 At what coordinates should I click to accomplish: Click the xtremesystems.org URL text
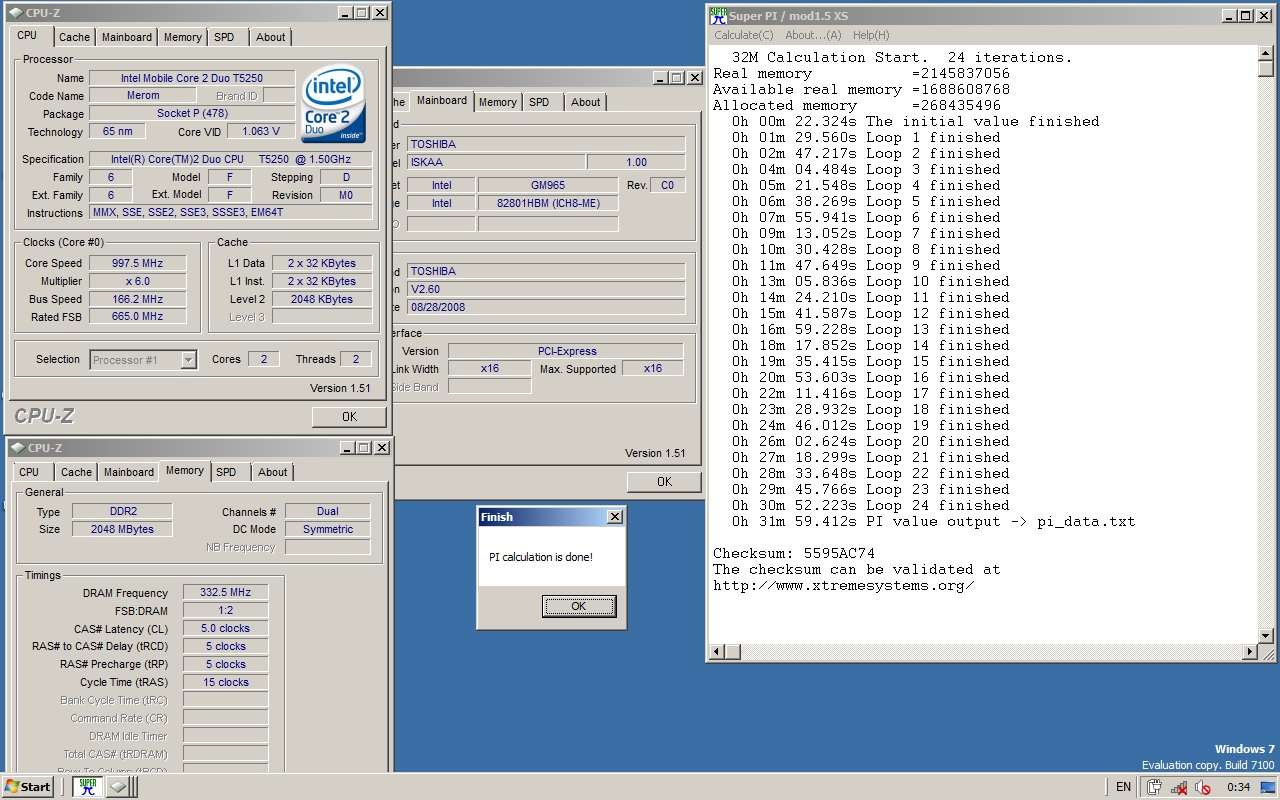point(843,586)
